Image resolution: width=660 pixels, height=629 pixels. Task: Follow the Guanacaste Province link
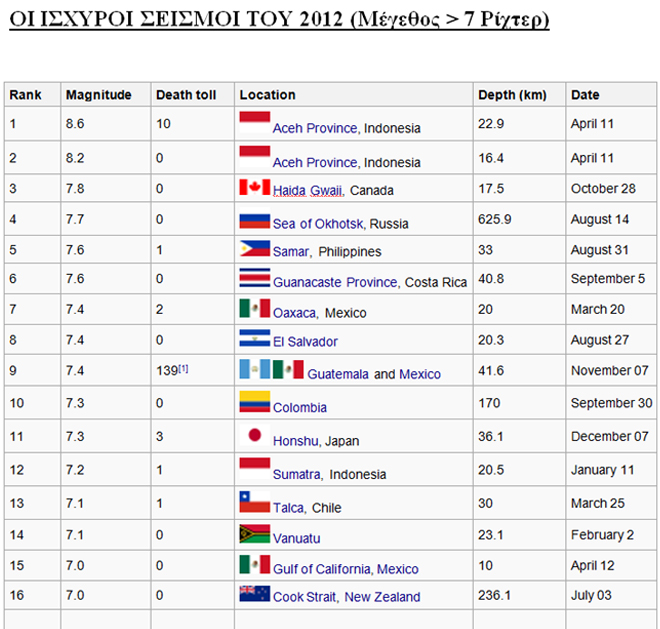click(x=335, y=283)
